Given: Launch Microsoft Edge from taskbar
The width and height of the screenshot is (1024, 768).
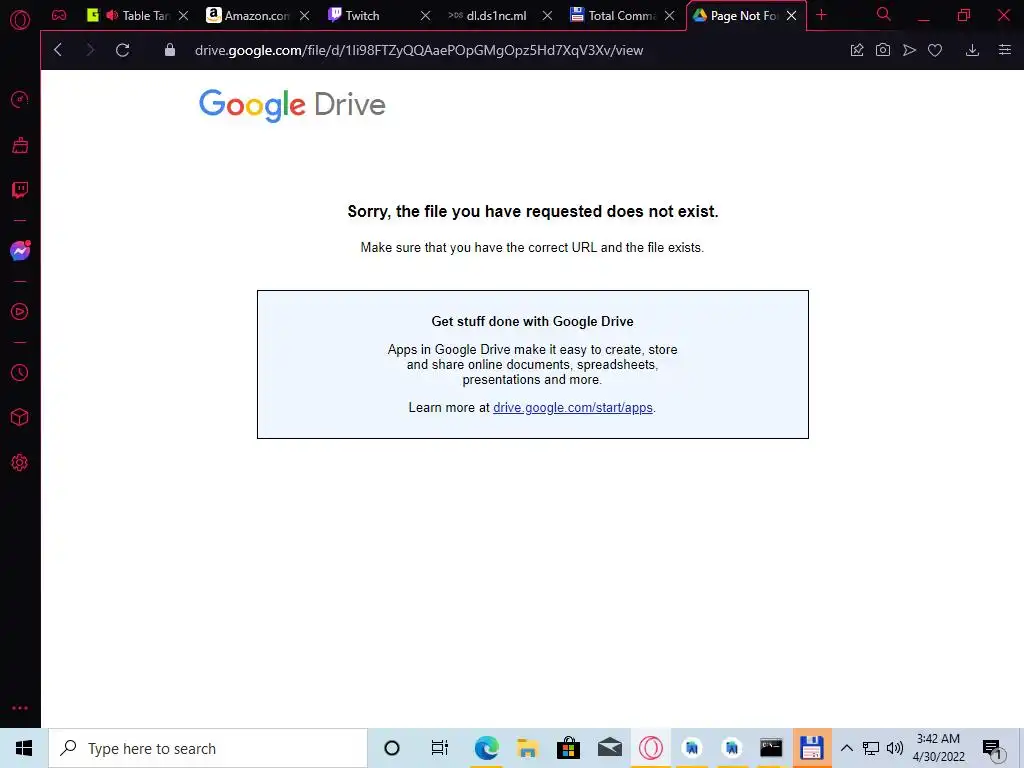Looking at the screenshot, I should point(487,748).
